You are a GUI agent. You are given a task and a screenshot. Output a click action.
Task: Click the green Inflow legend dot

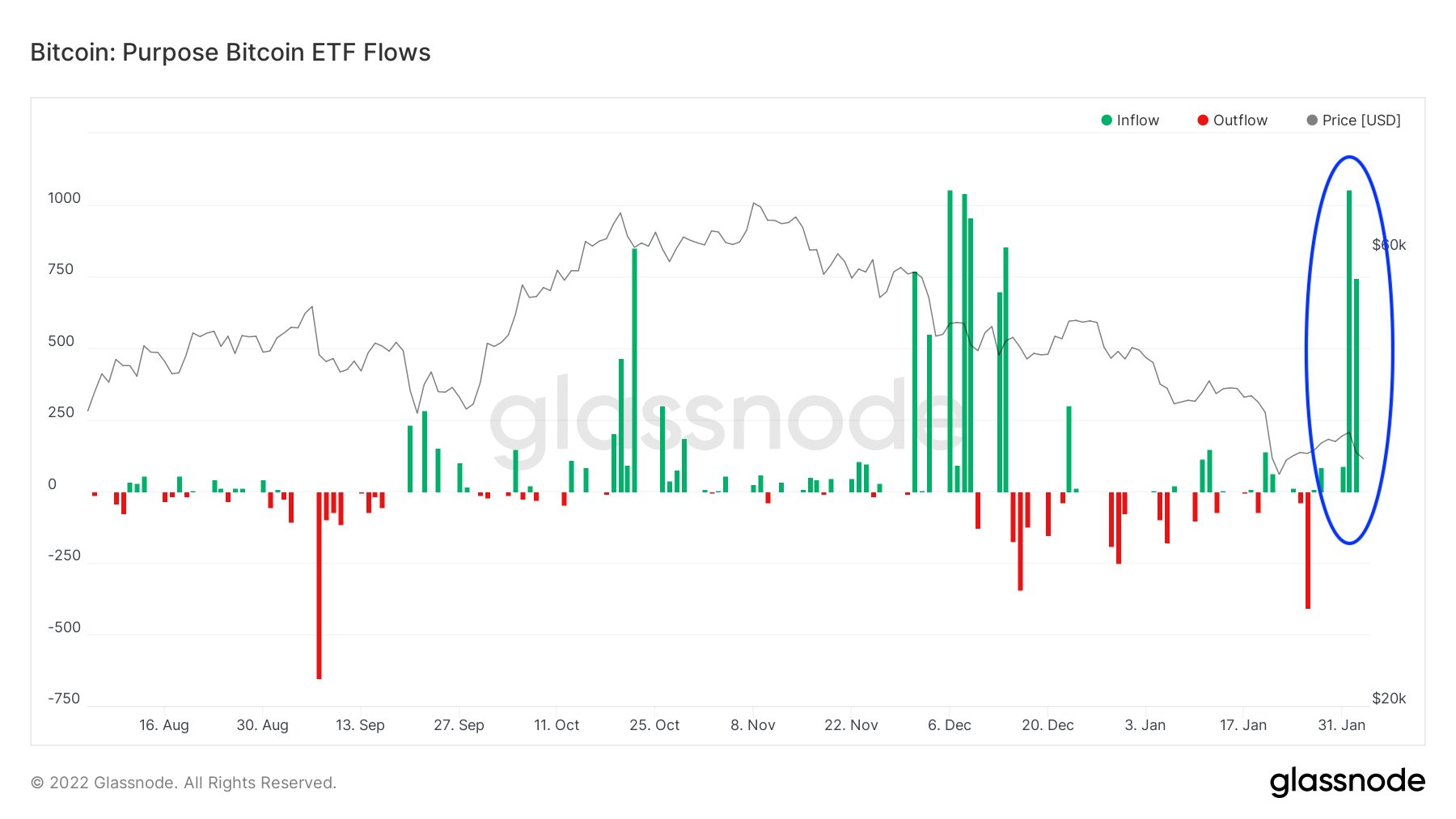tap(1107, 120)
